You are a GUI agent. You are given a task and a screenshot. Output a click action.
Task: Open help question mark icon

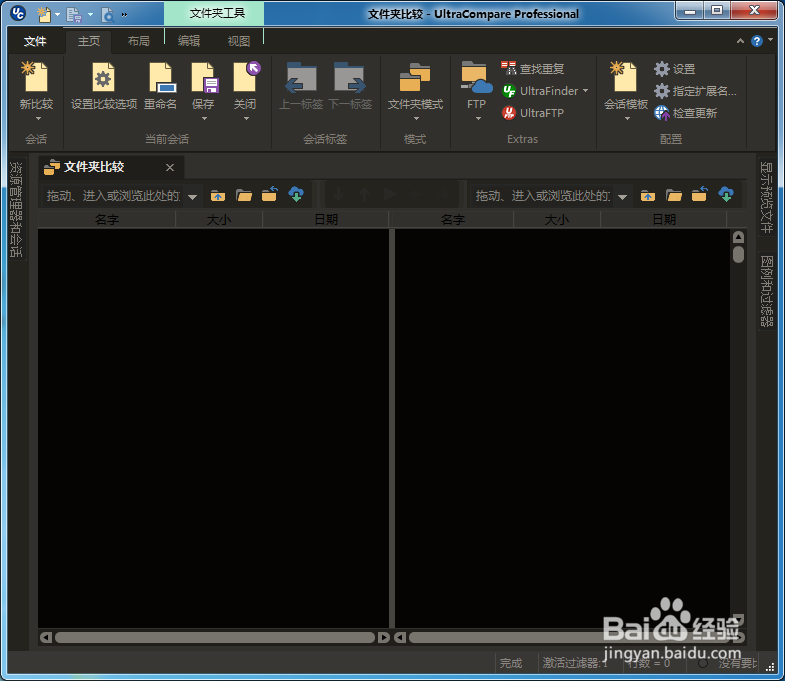757,41
